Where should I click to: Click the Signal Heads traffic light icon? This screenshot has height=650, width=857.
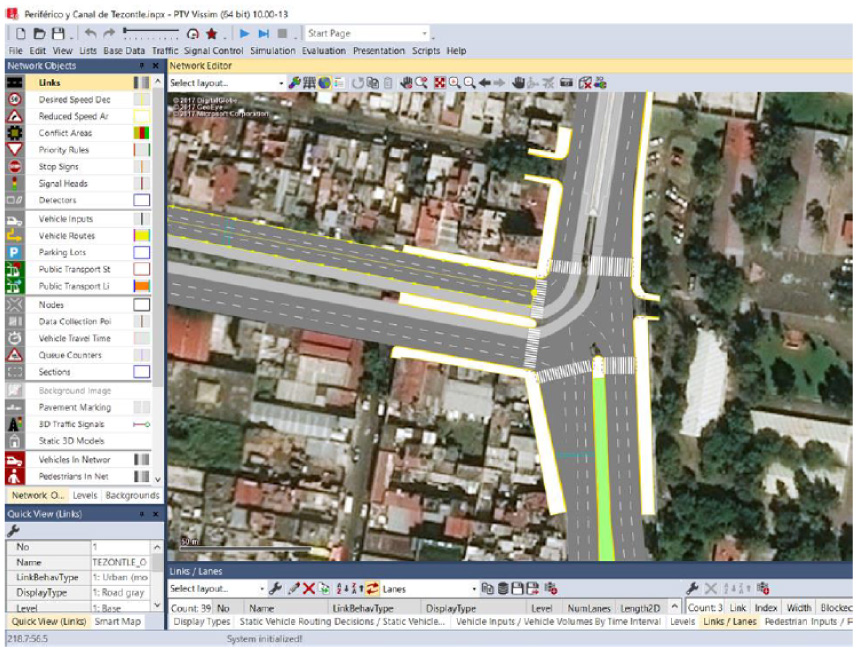[x=15, y=184]
